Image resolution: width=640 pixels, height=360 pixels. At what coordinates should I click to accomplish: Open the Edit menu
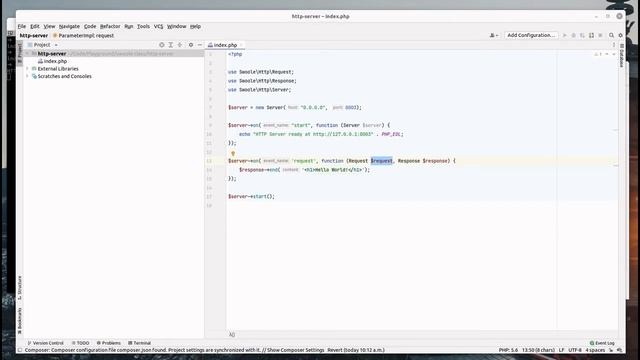point(35,26)
